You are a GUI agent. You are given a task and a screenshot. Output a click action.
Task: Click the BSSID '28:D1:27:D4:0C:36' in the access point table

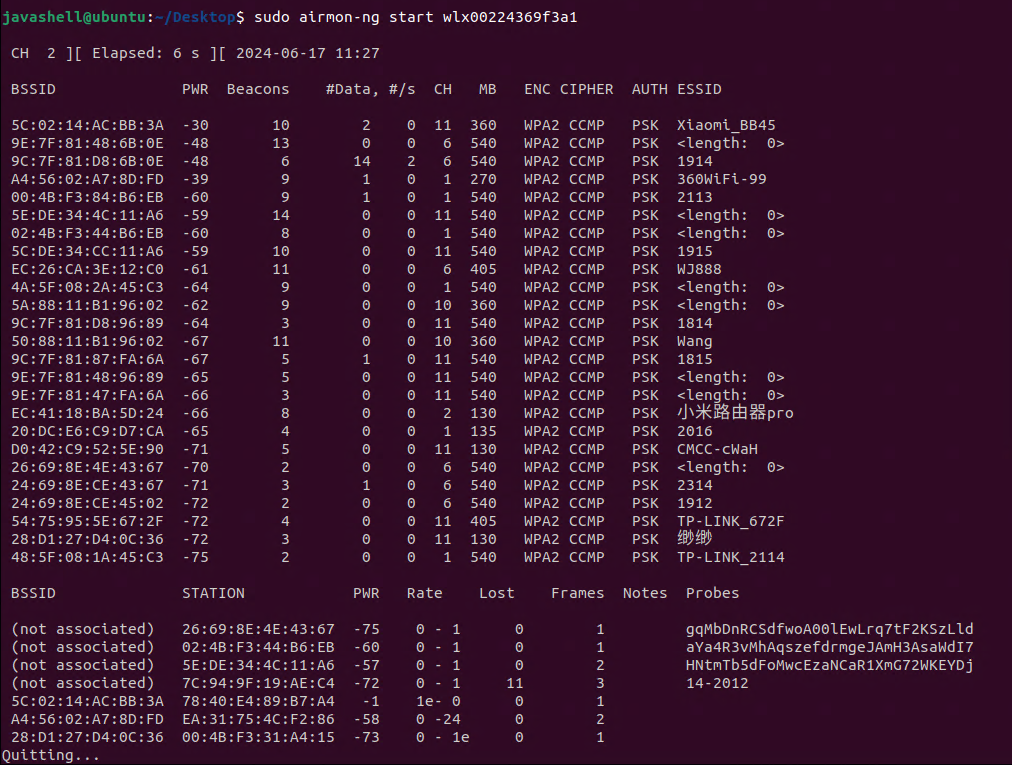[x=87, y=540]
